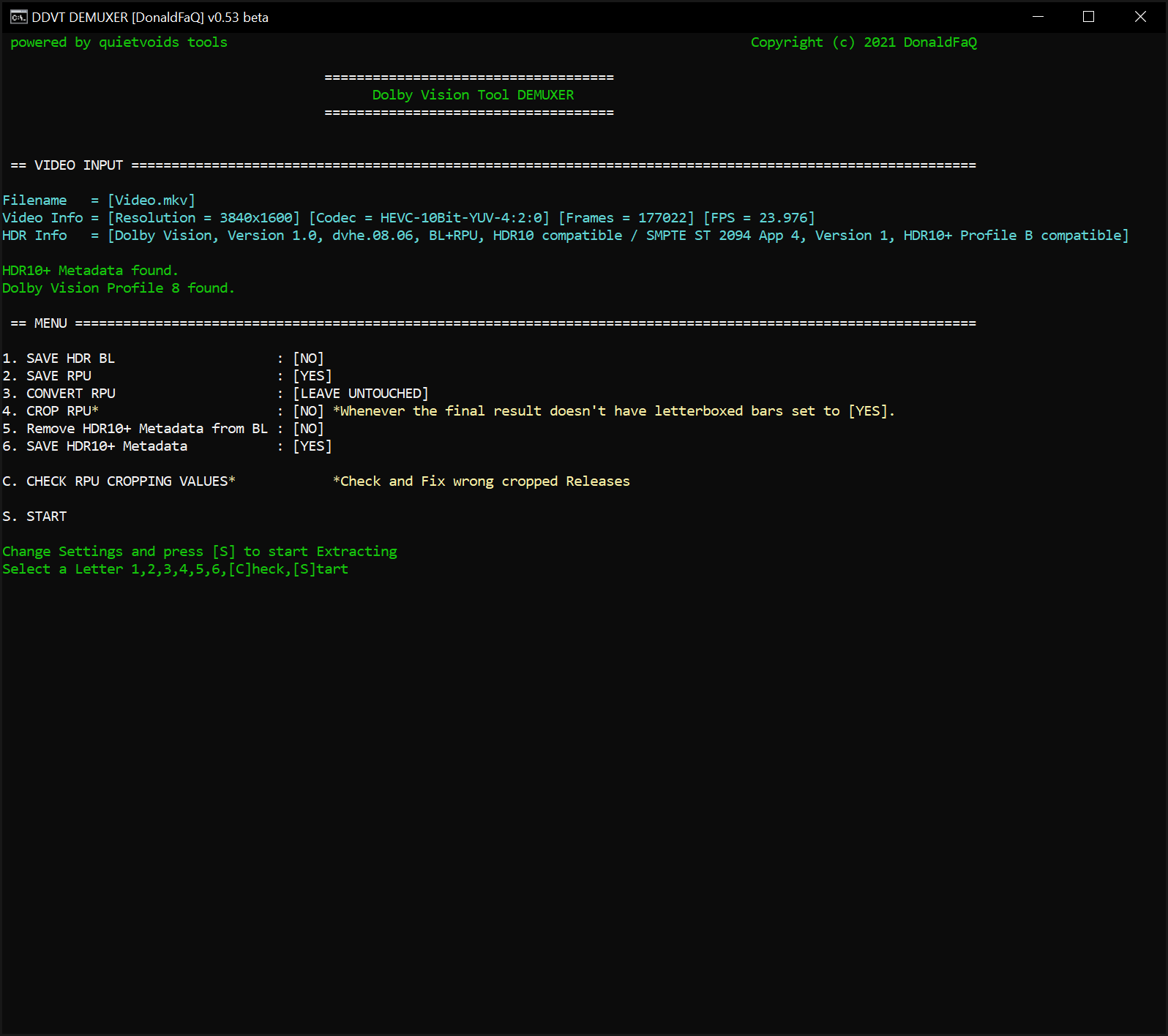Click menu option '2. SAVE RPU'
1168x1036 pixels.
(47, 376)
